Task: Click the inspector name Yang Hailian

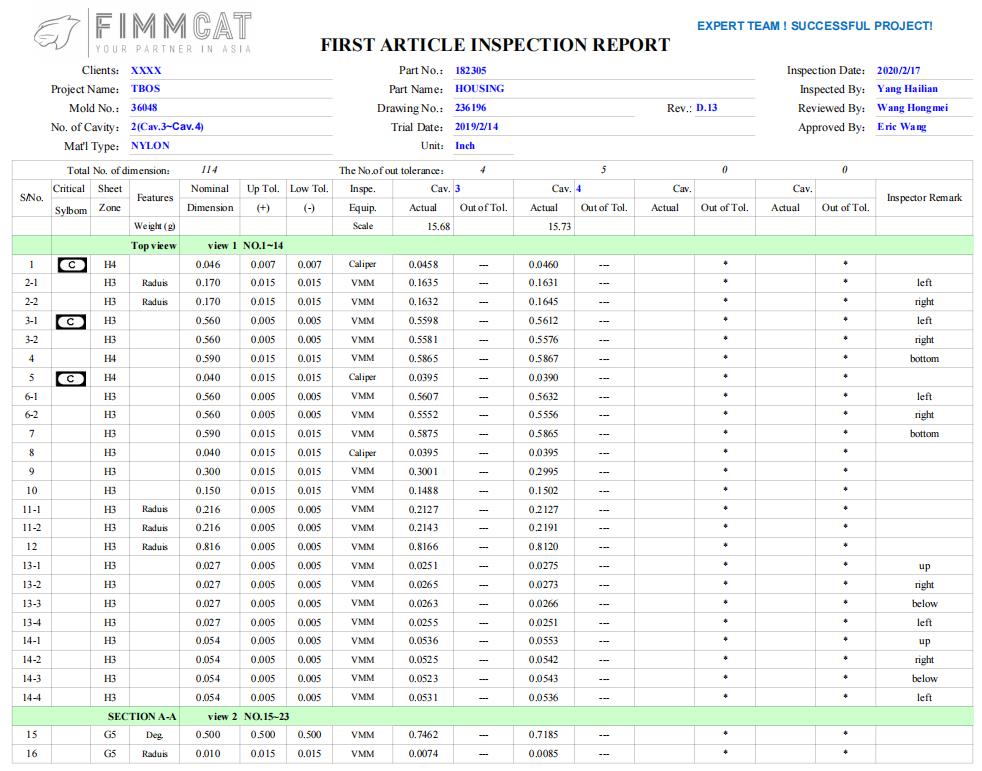Action: click(907, 88)
